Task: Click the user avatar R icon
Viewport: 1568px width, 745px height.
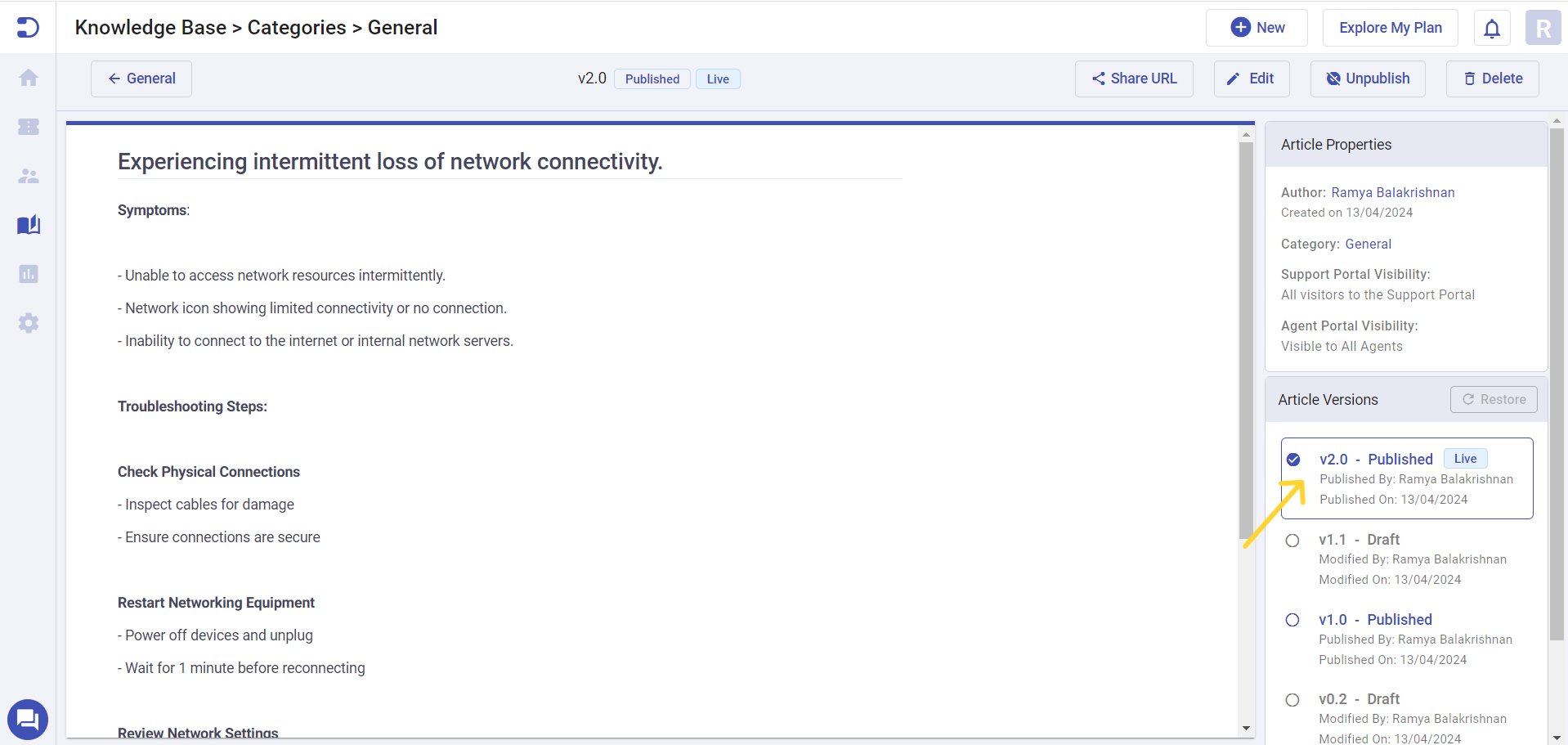Action: point(1543,29)
